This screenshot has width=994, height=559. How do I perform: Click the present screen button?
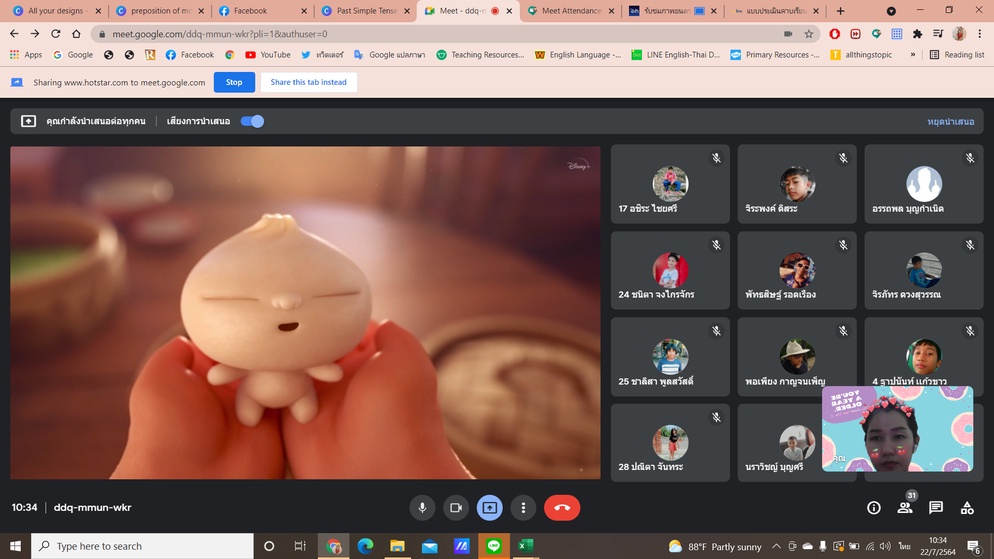click(x=489, y=508)
